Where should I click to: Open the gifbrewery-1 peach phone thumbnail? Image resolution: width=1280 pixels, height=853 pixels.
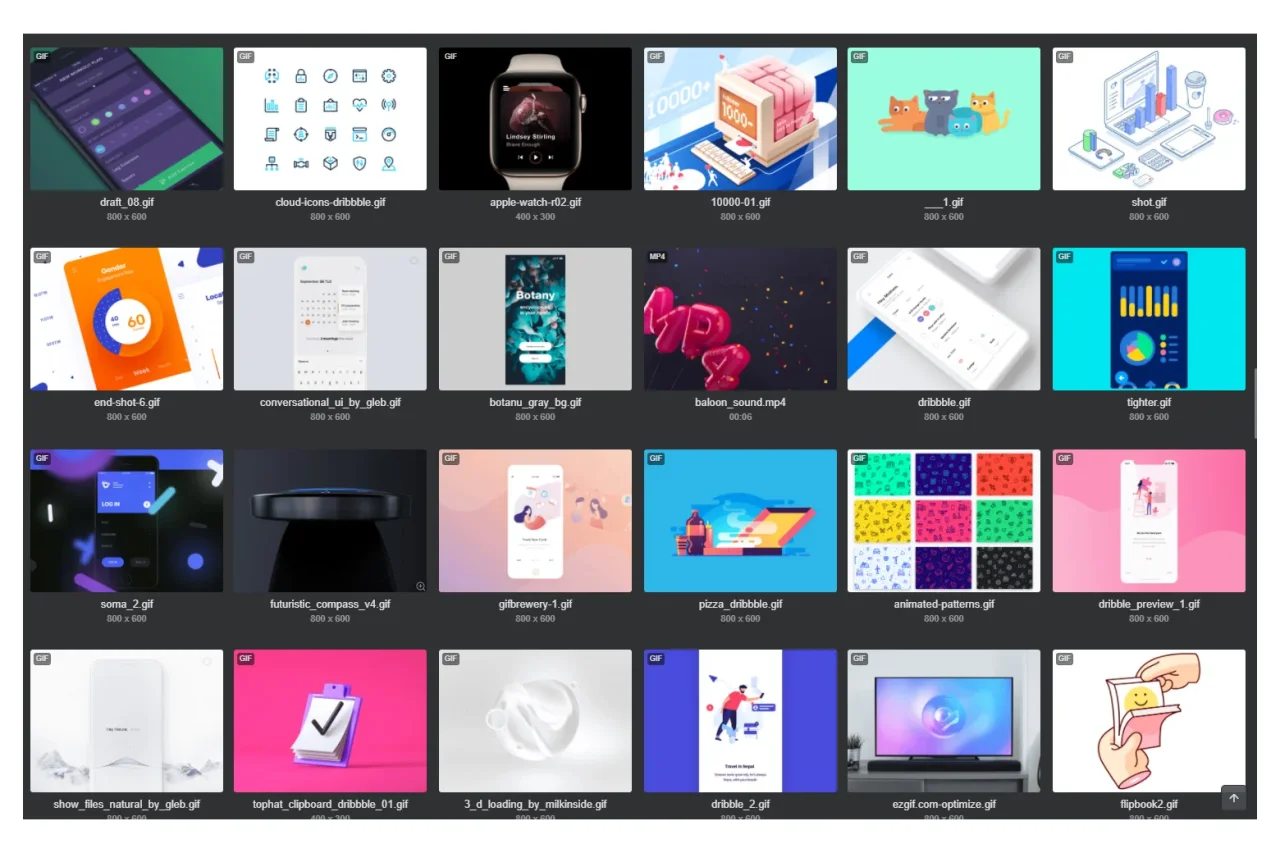click(x=535, y=521)
